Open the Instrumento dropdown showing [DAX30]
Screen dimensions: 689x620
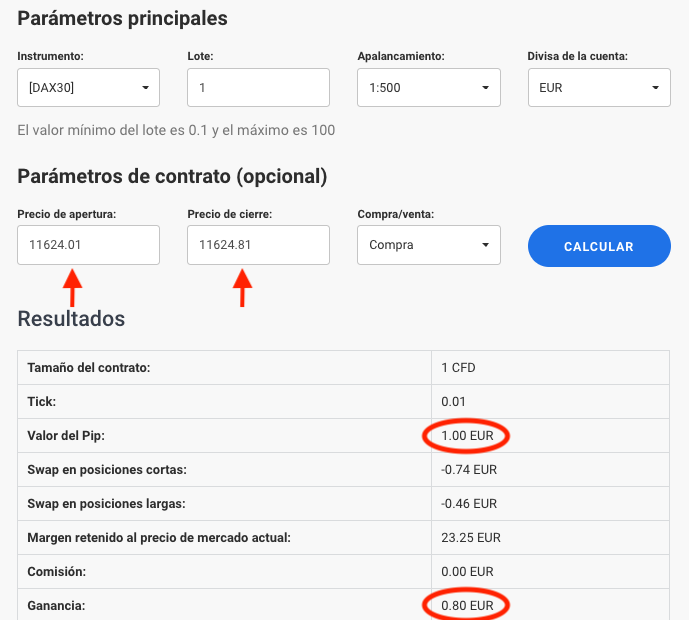pos(88,88)
